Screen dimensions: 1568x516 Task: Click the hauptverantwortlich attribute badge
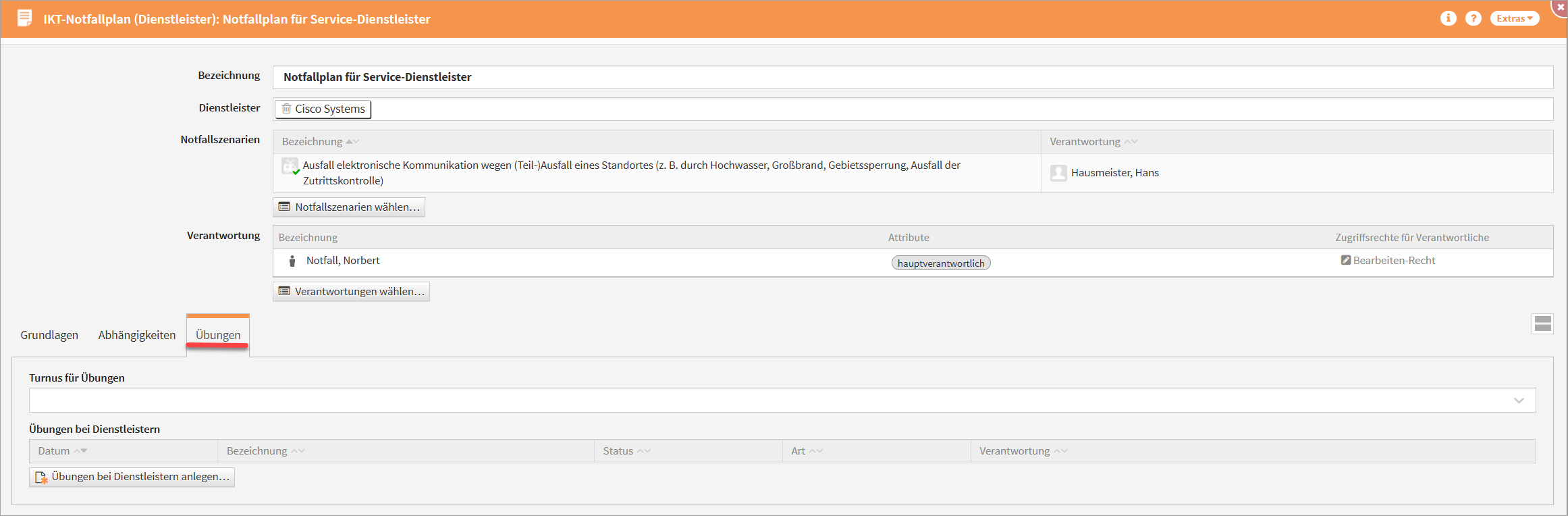coord(941,263)
